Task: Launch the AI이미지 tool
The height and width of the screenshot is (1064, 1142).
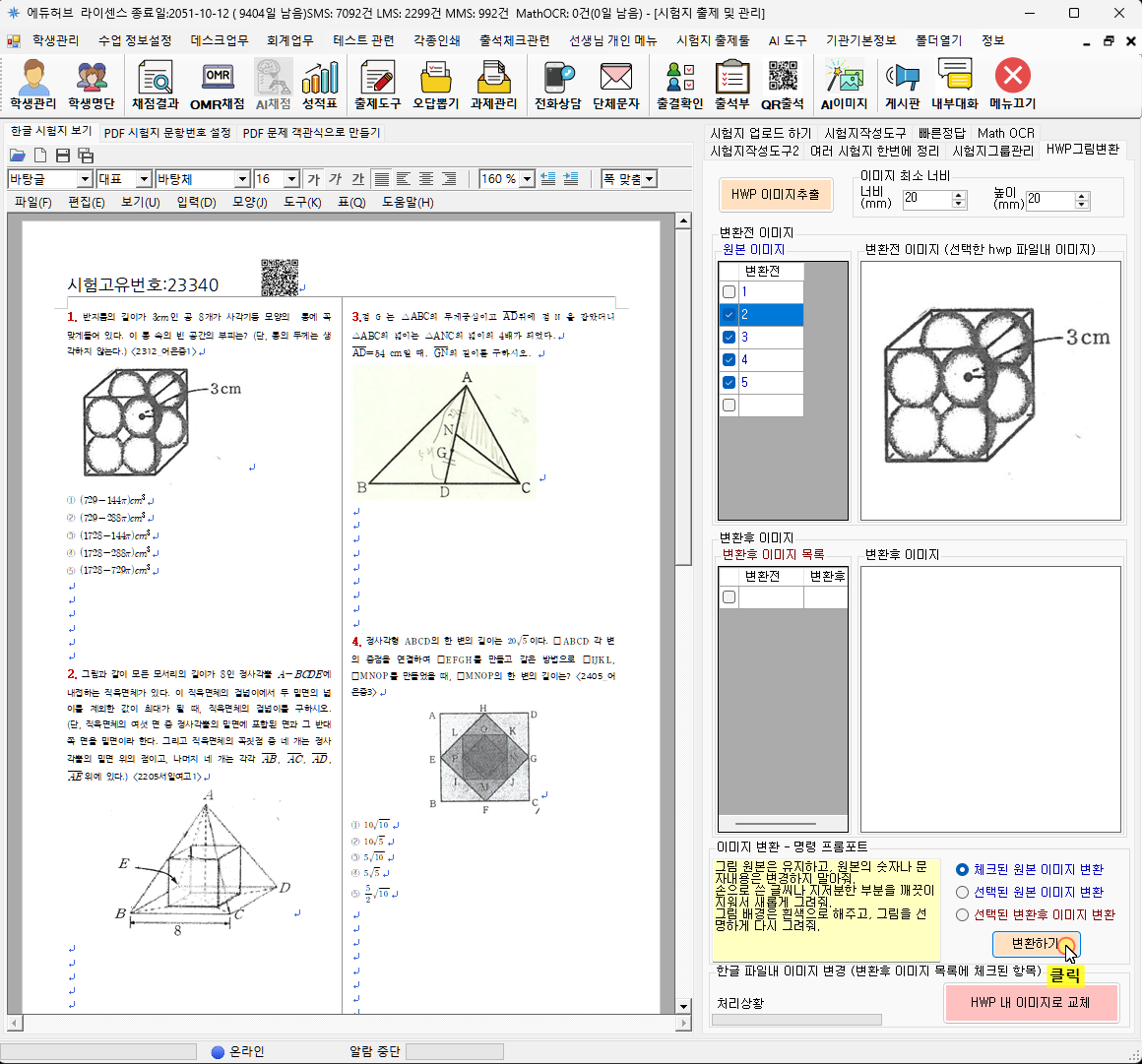Action: (x=844, y=85)
